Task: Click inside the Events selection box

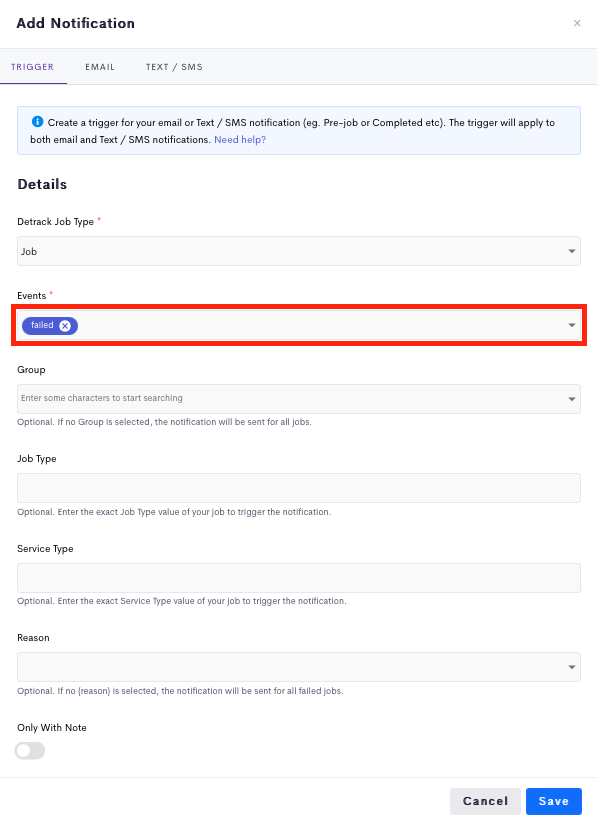Action: [299, 325]
